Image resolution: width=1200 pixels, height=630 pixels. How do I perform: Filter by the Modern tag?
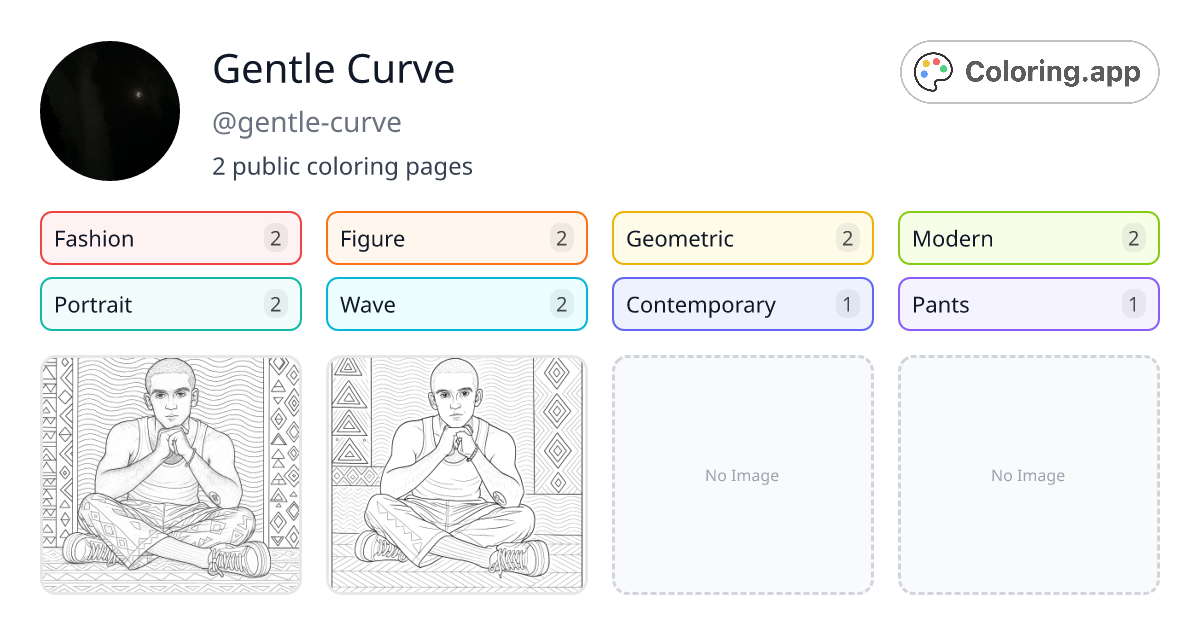pos(1028,238)
